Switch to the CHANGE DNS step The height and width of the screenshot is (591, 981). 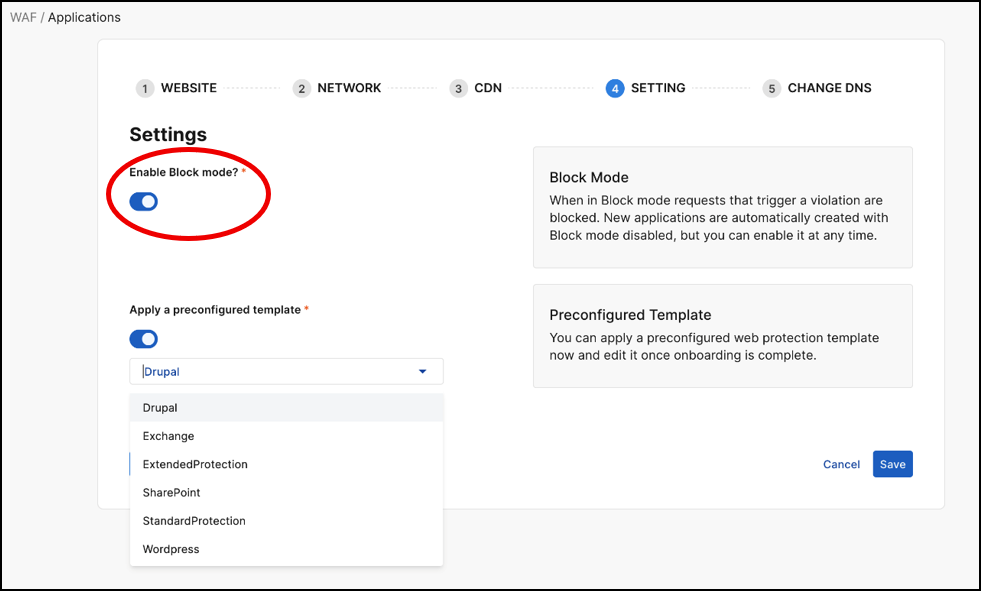(829, 88)
